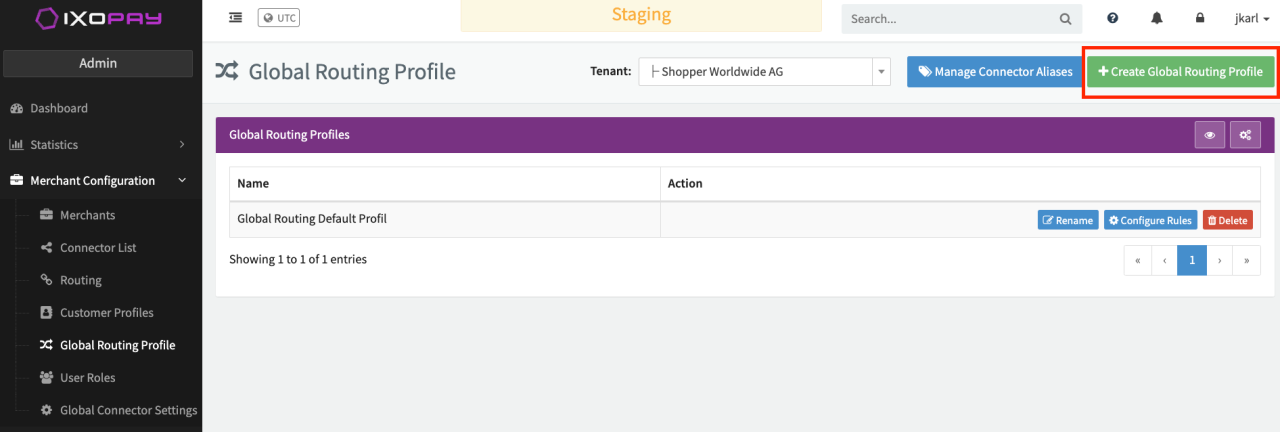Open the Tenant dropdown
Viewport: 1280px width, 432px height.
764,72
